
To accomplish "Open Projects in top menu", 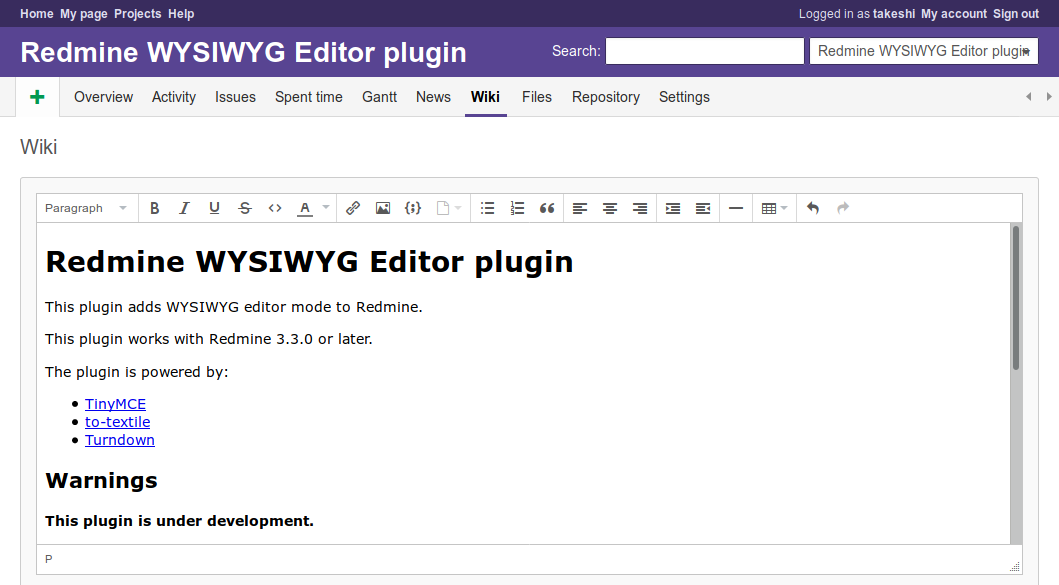I will click(138, 14).
